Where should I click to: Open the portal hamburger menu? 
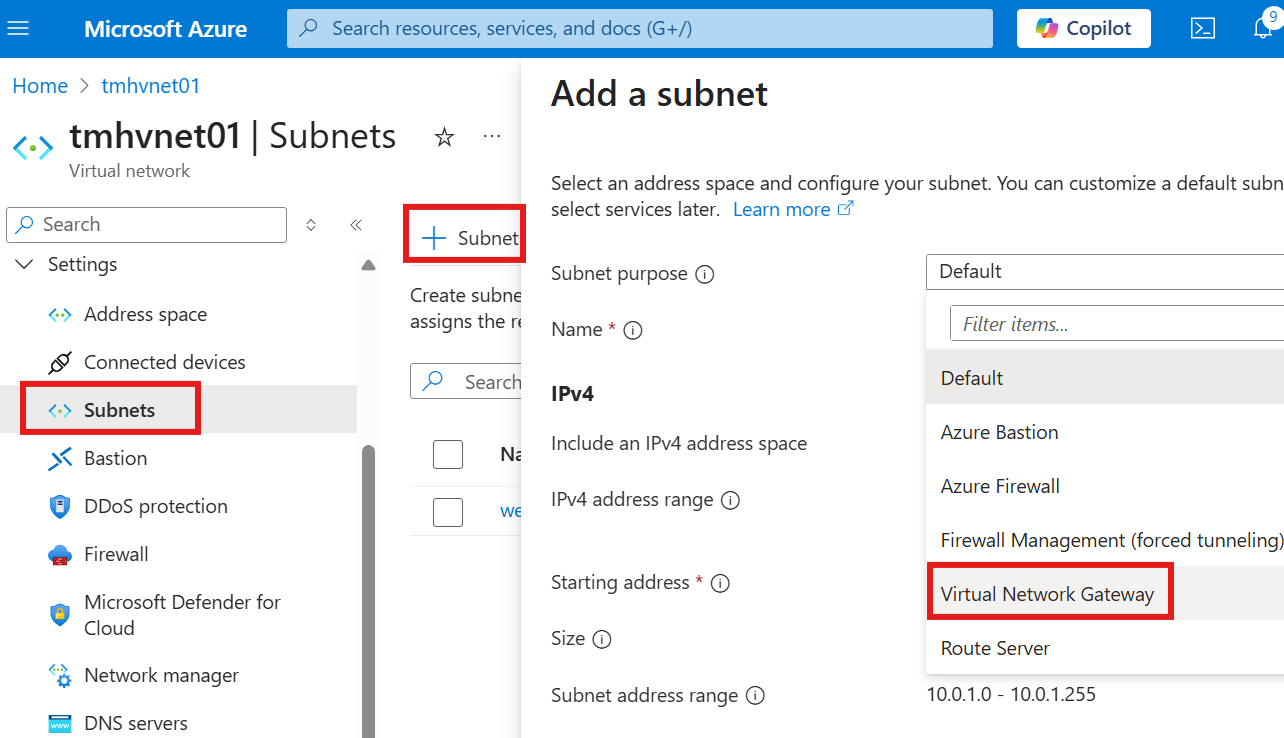pyautogui.click(x=18, y=28)
